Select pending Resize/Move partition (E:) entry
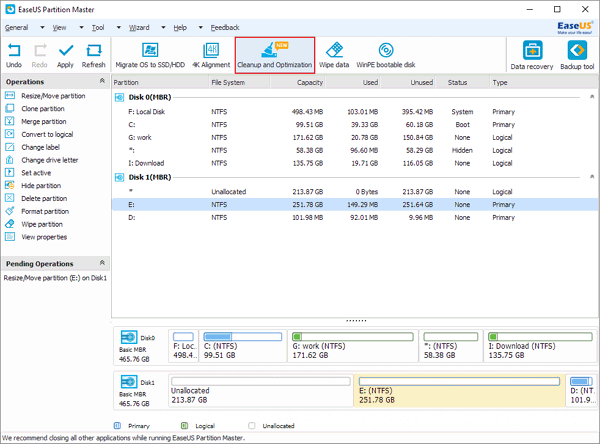Screen dimensions: 600x444 pos(55,278)
